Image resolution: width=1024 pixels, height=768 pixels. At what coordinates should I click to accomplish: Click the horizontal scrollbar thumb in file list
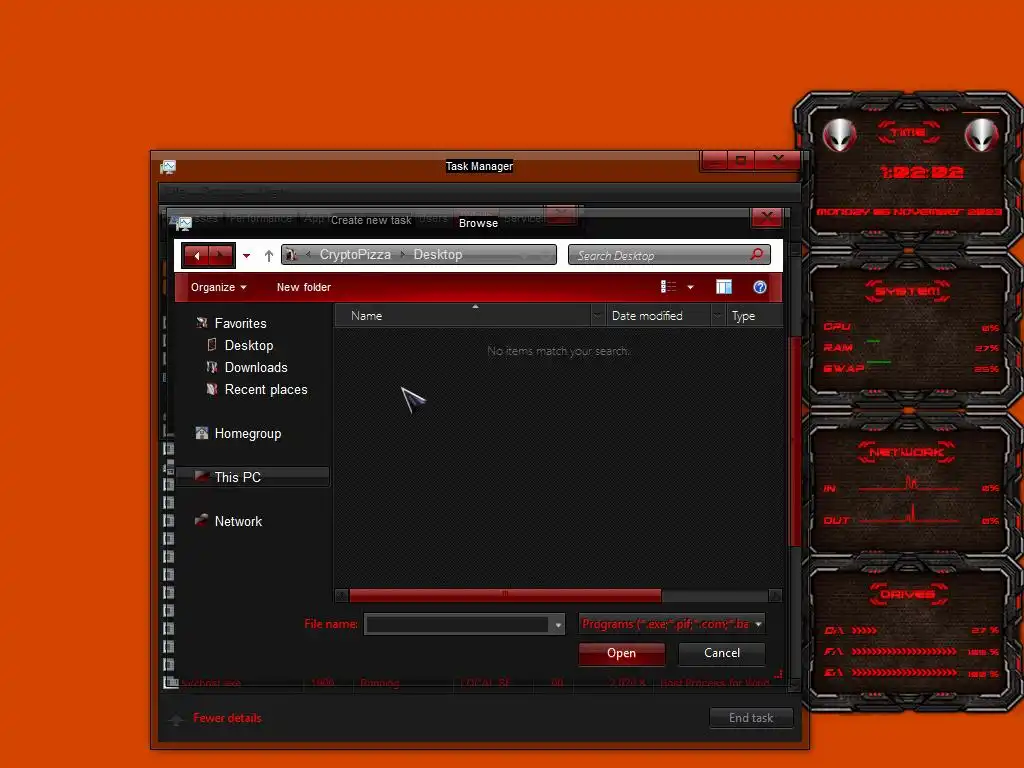coord(505,595)
